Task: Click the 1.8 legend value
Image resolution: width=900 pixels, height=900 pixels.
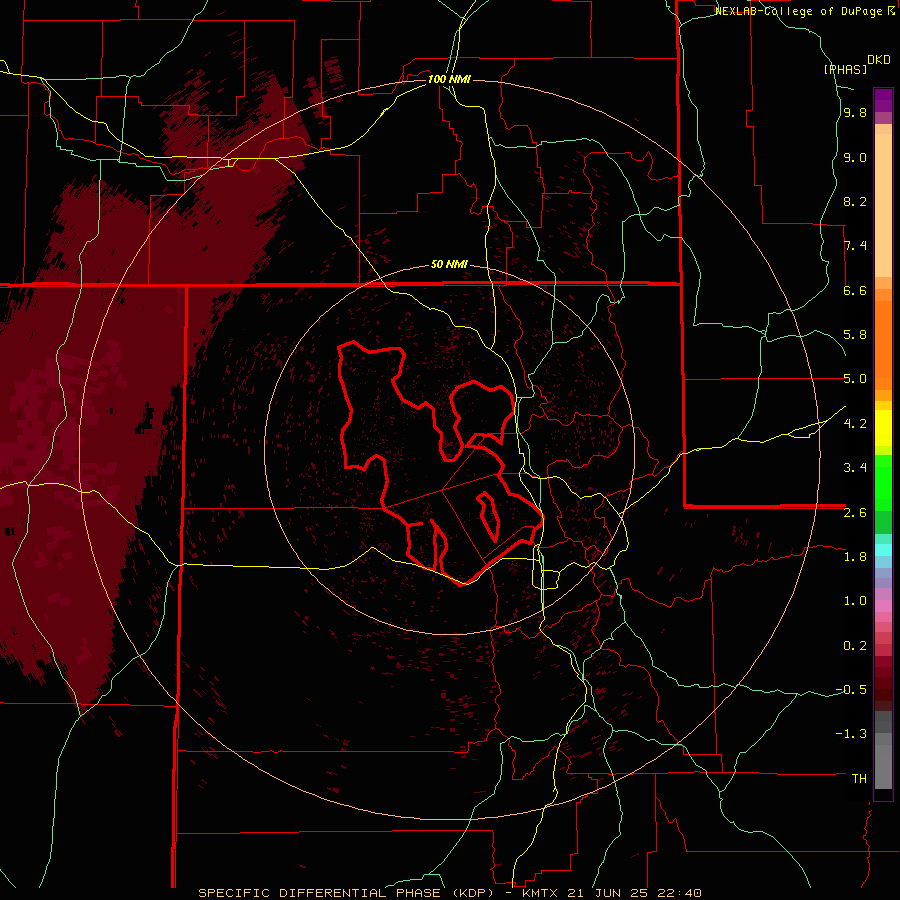Action: tap(855, 557)
